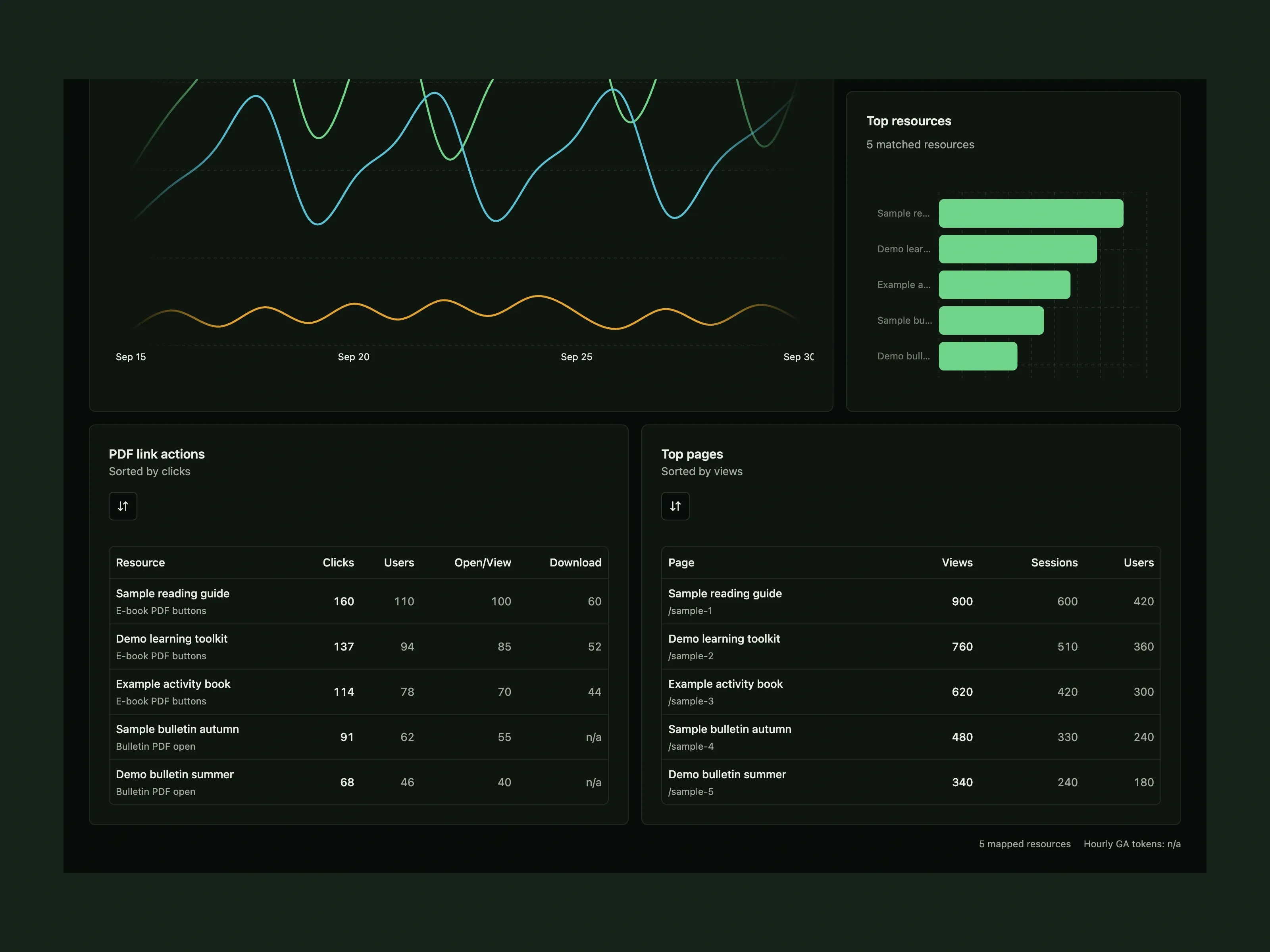The image size is (1270, 952).
Task: Click the 'Top resources' heading
Action: [x=909, y=121]
